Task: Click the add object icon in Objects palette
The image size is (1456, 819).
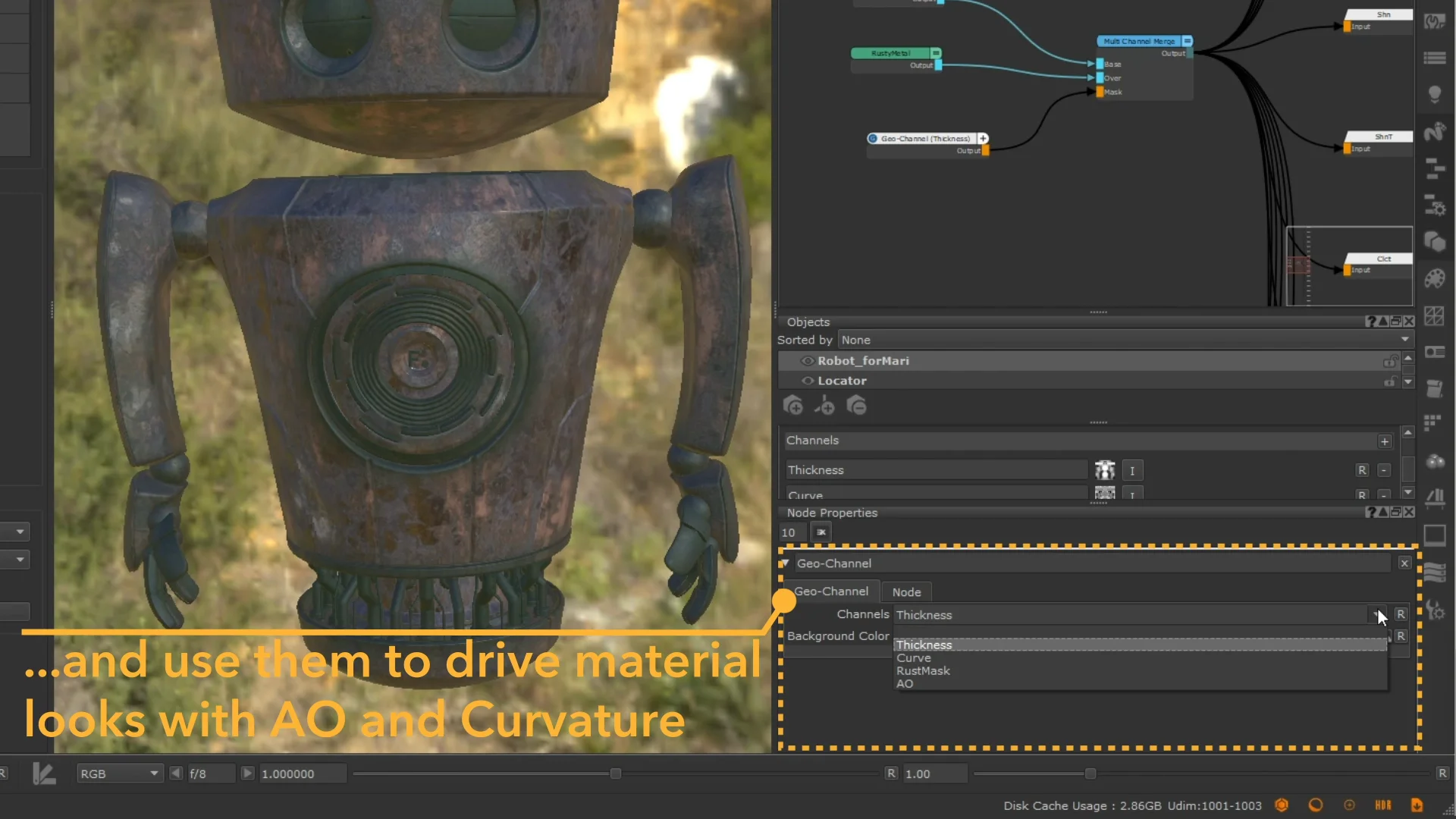Action: (x=793, y=407)
